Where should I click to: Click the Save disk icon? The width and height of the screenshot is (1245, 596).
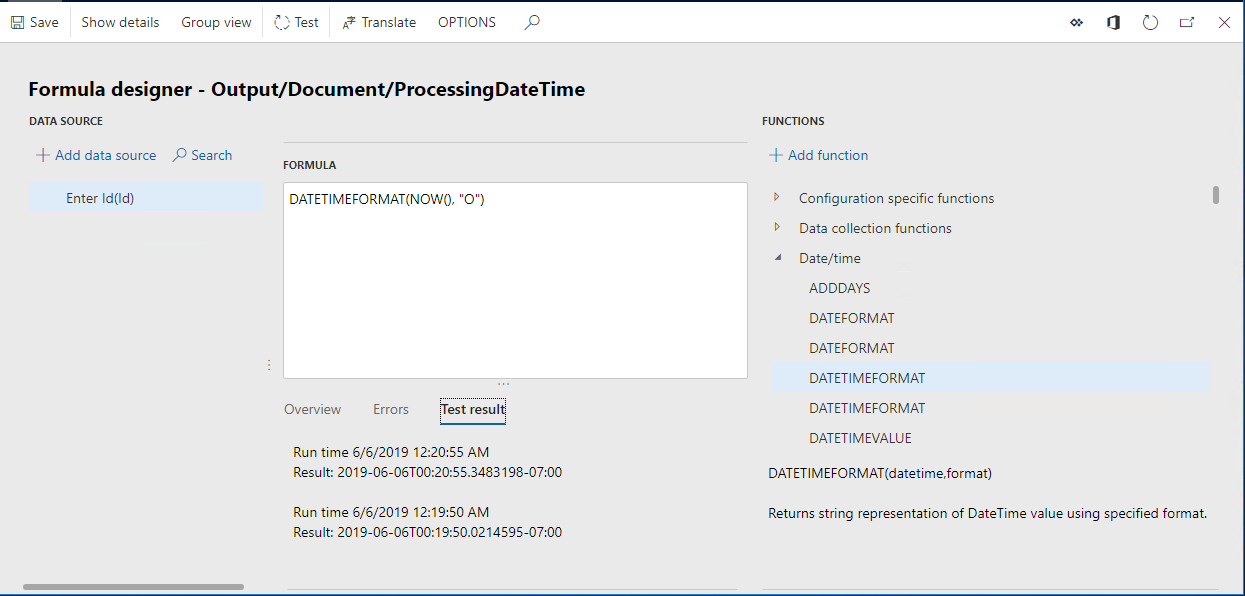(17, 22)
